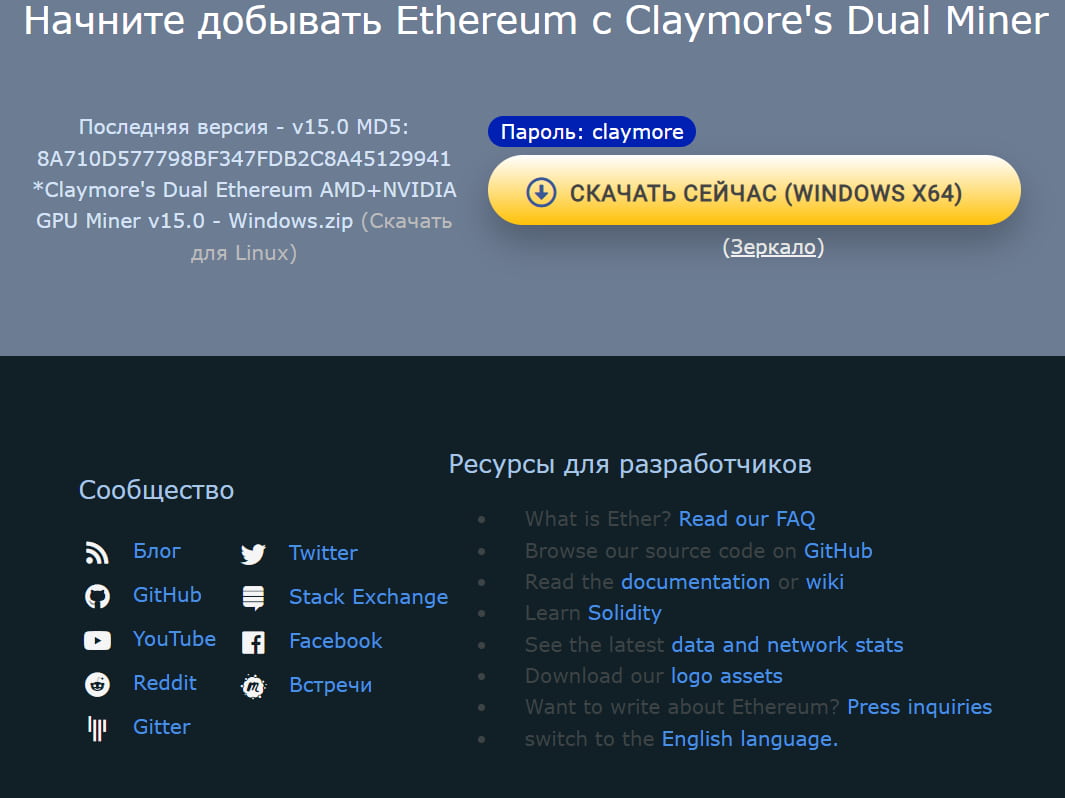Open the Reddit link
1065x798 pixels.
(x=165, y=683)
